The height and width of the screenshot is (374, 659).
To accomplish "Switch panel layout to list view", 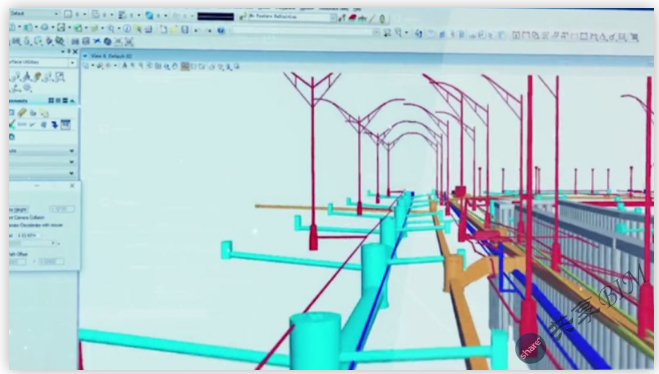I will 65,101.
